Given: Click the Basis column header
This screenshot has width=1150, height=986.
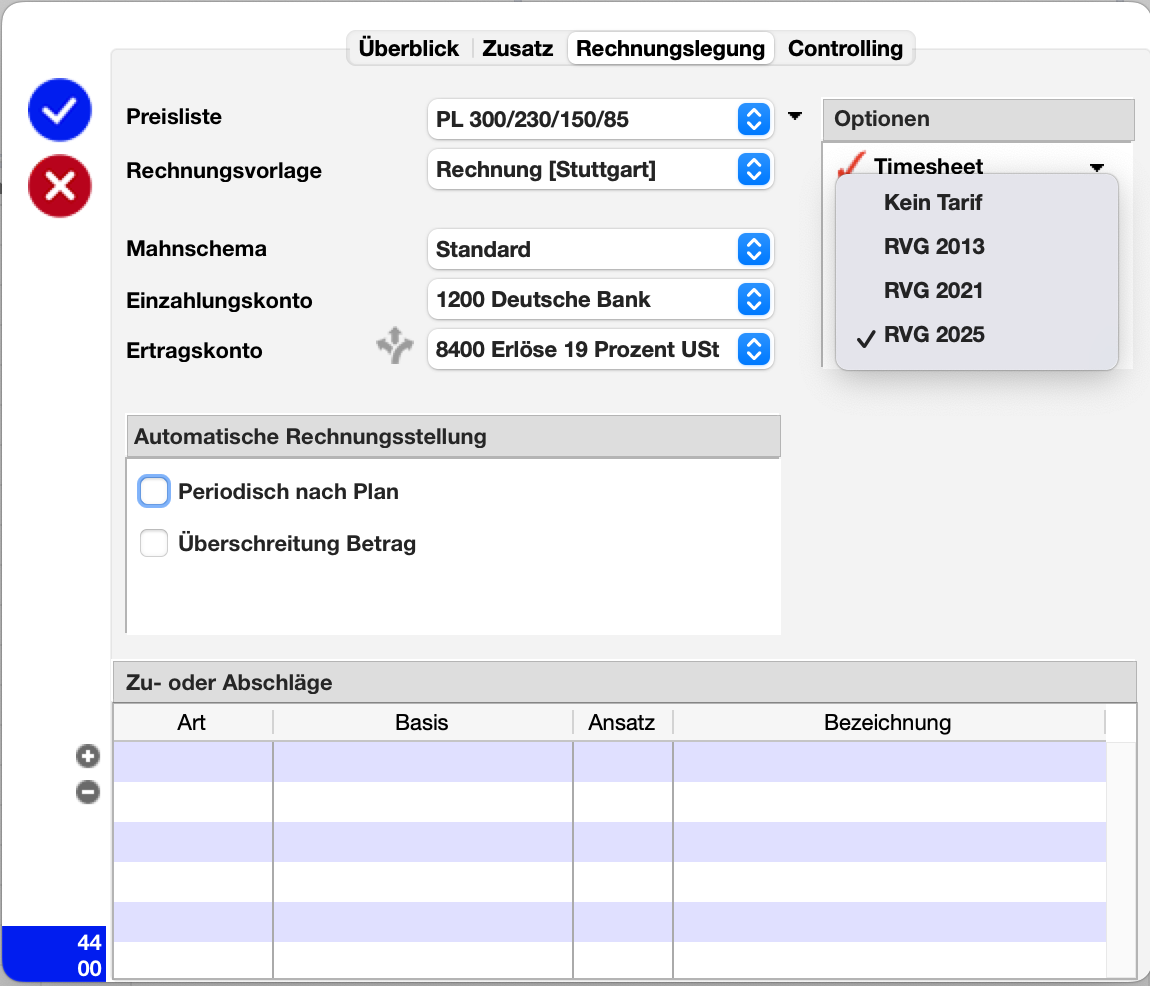Looking at the screenshot, I should pyautogui.click(x=422, y=723).
